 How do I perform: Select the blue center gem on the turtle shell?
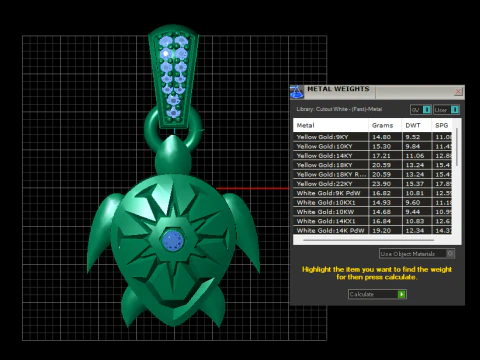click(172, 240)
